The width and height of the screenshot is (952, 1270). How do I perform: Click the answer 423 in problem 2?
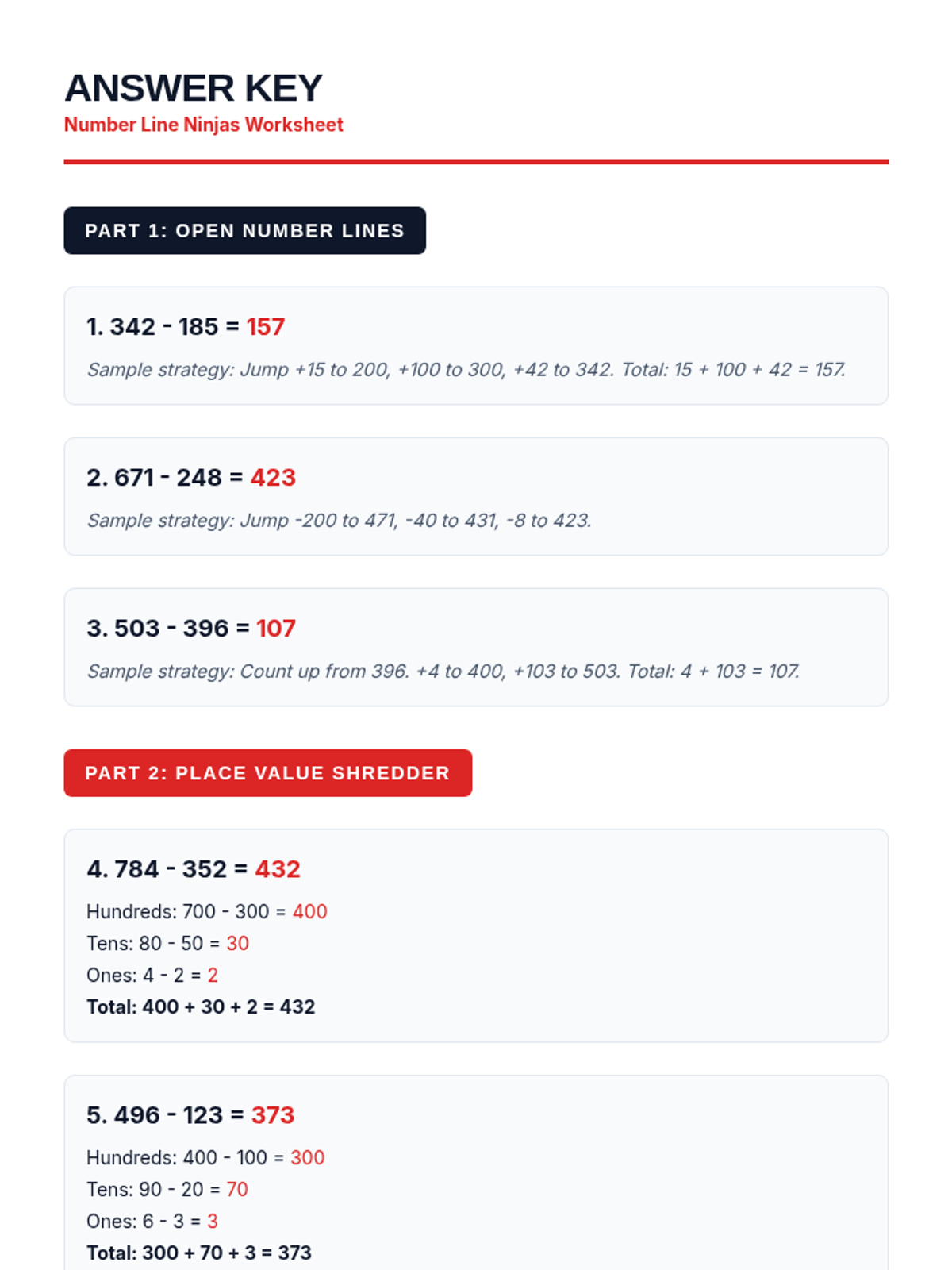[273, 478]
